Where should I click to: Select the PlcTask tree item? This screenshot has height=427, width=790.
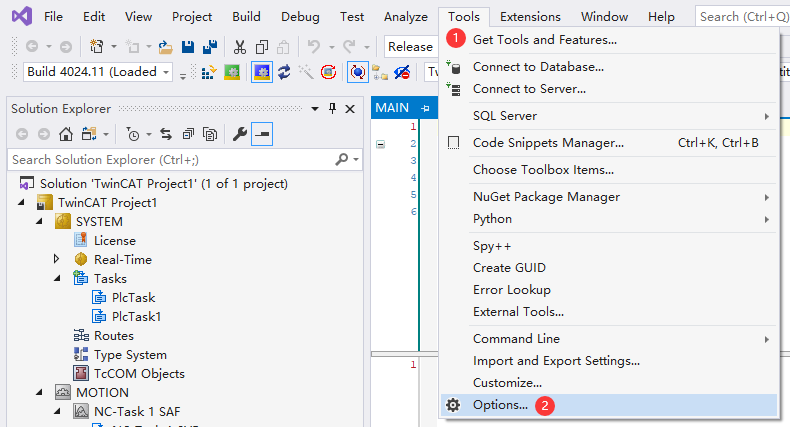134,298
